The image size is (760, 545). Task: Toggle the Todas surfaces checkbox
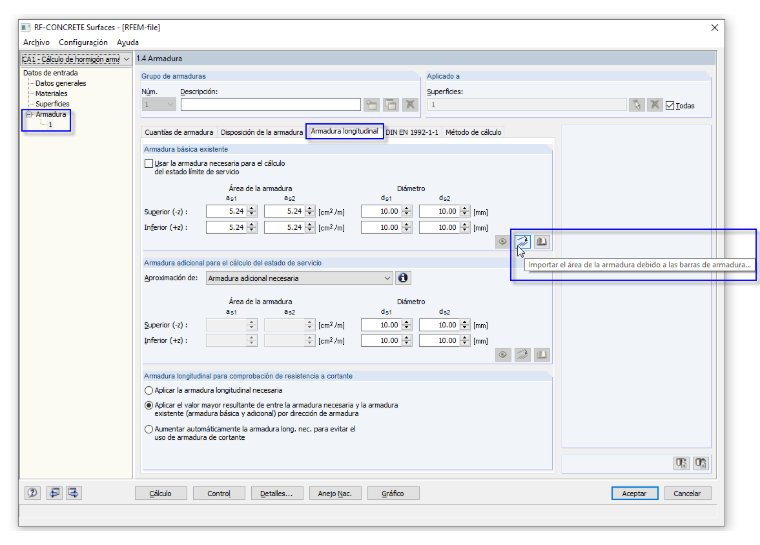pyautogui.click(x=670, y=105)
